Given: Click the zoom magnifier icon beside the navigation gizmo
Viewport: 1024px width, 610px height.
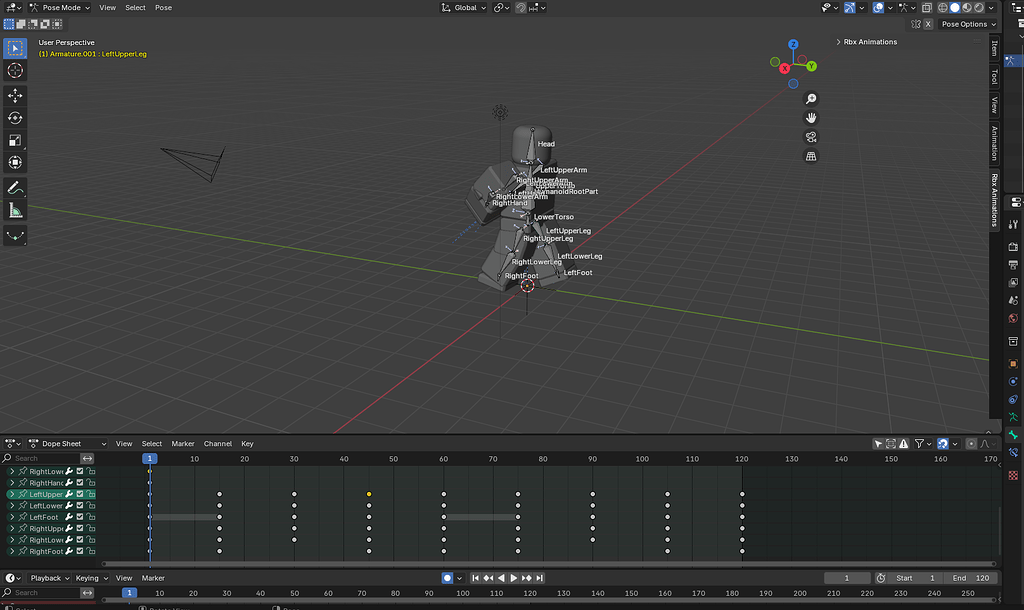Looking at the screenshot, I should pyautogui.click(x=811, y=98).
